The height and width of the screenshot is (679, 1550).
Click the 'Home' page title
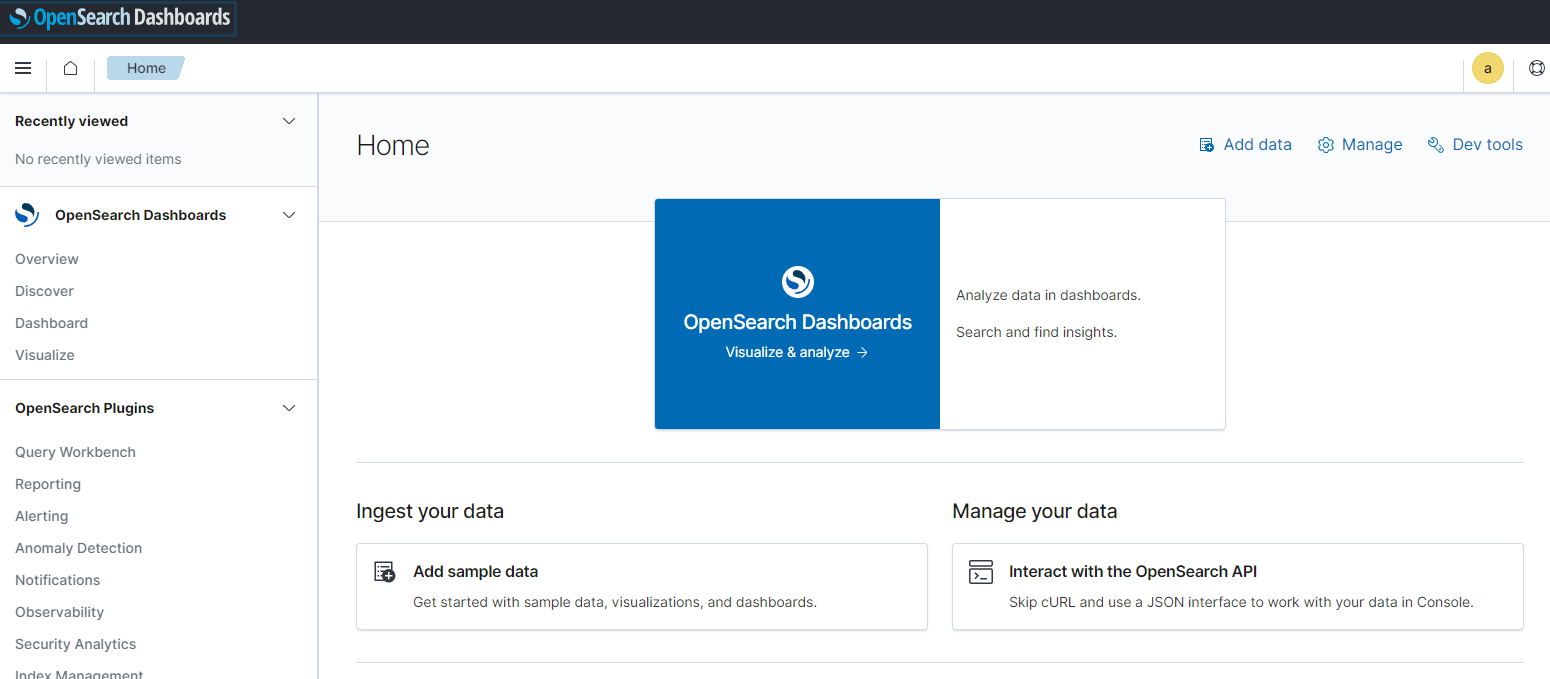point(393,146)
